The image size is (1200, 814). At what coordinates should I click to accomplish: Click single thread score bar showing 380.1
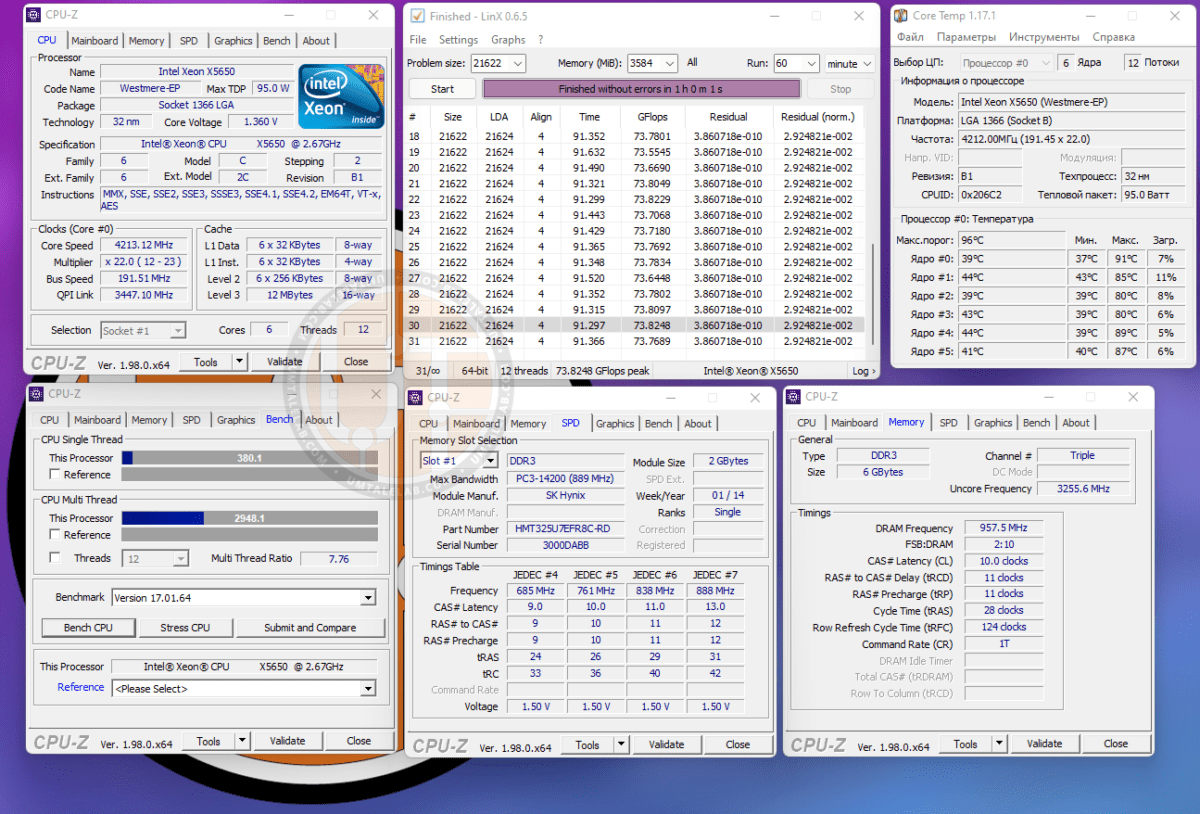click(x=250, y=458)
